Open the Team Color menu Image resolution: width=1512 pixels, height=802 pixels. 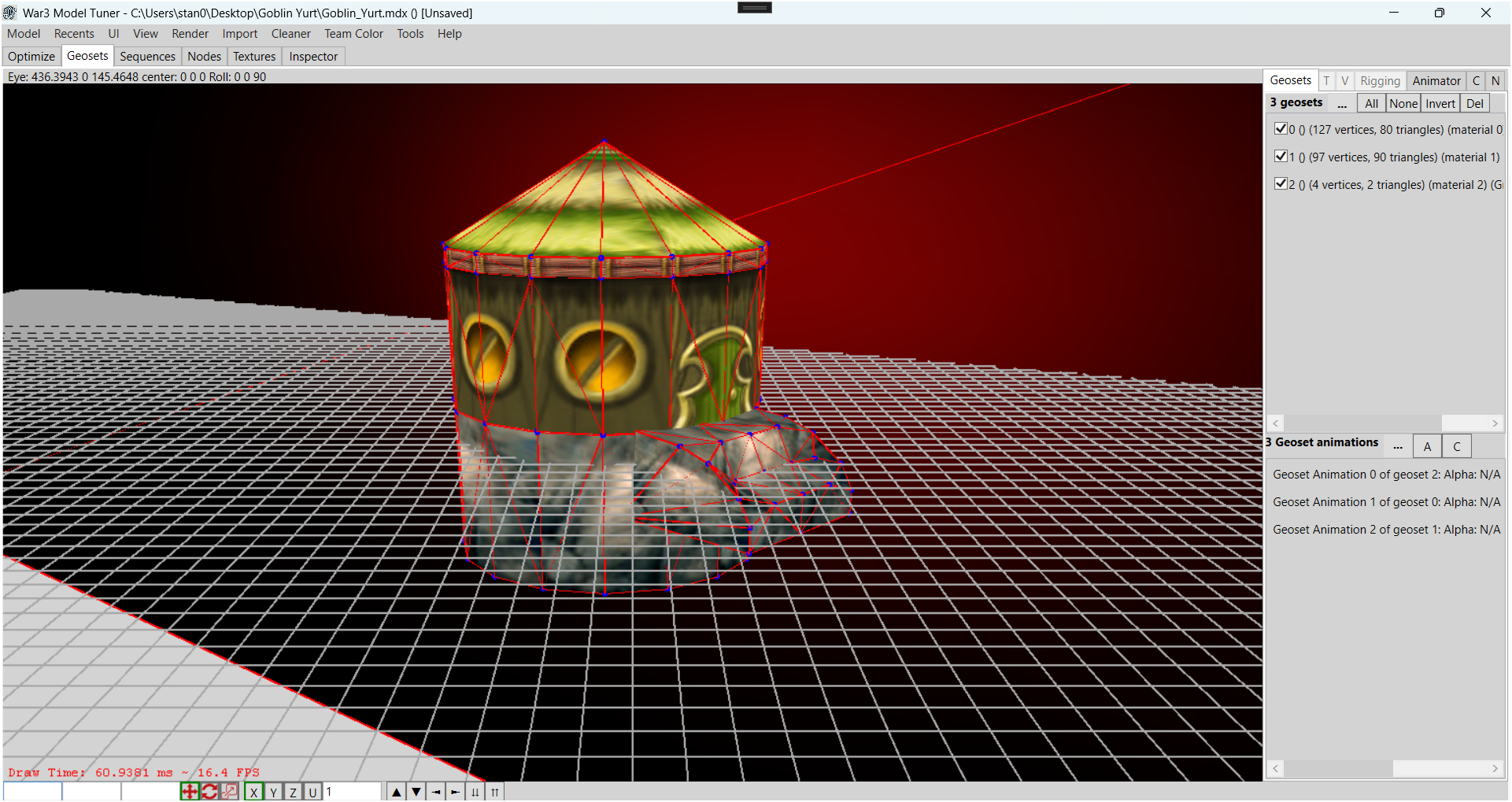click(x=354, y=34)
